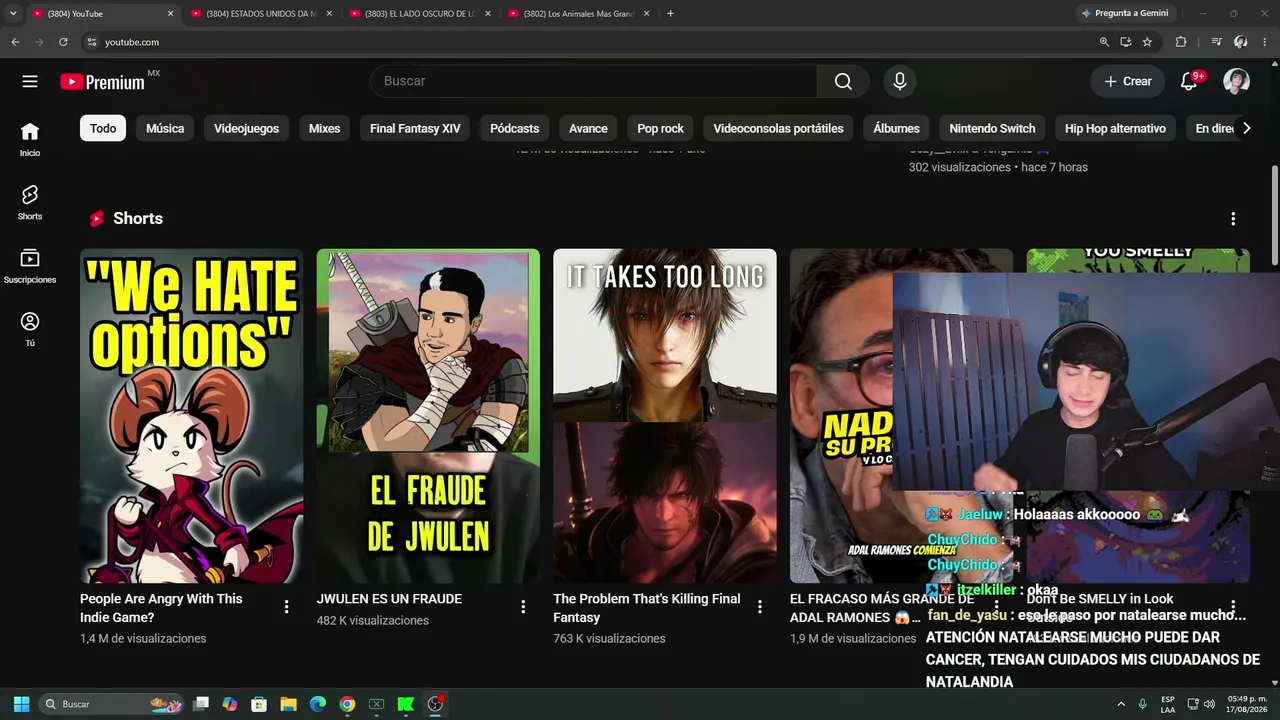Viewport: 1280px width, 720px height.
Task: Switch to 'Los Animales Mas Grand' tab
Action: click(580, 13)
